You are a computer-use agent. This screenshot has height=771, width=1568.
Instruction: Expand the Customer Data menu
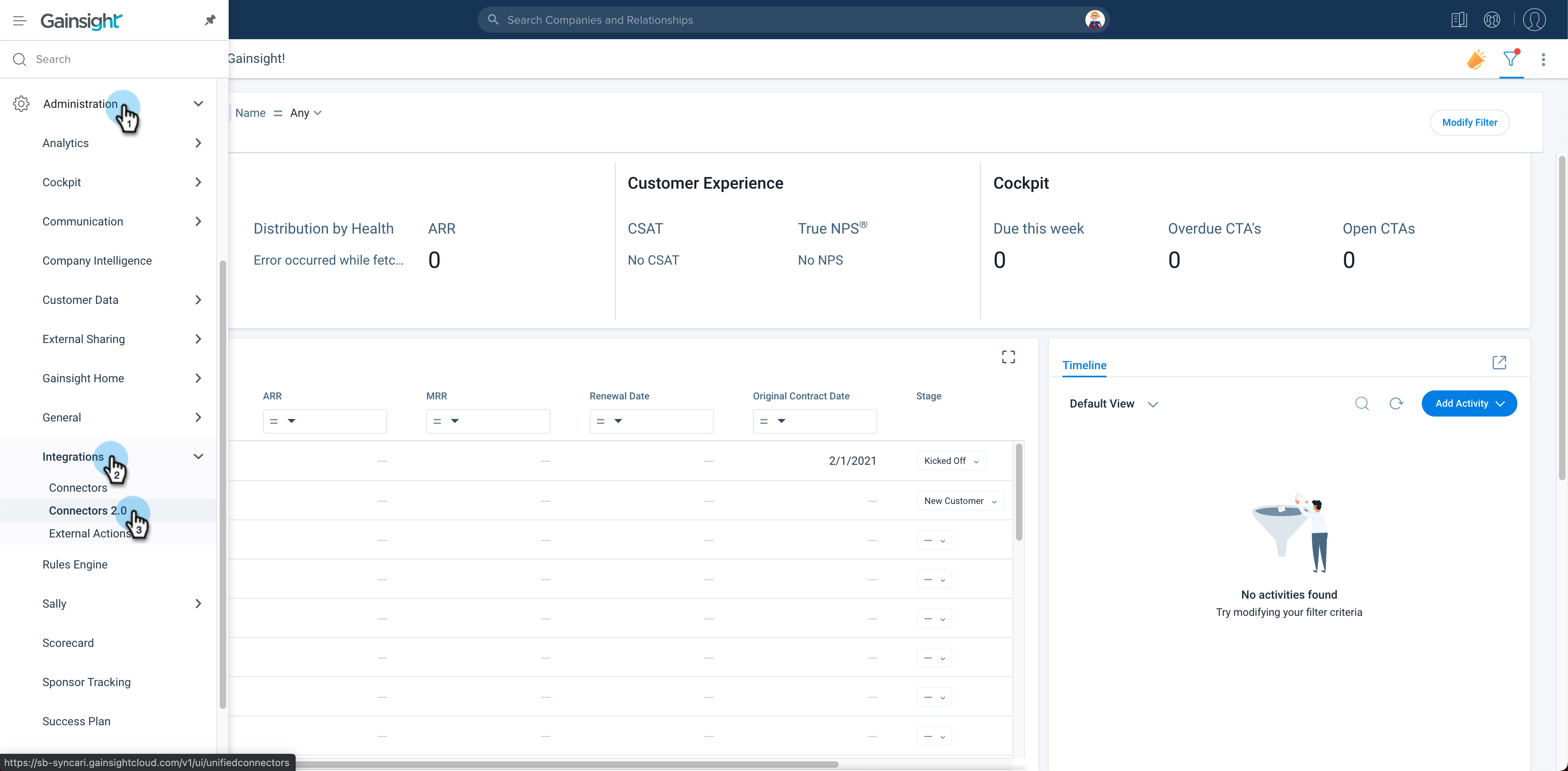coord(198,300)
